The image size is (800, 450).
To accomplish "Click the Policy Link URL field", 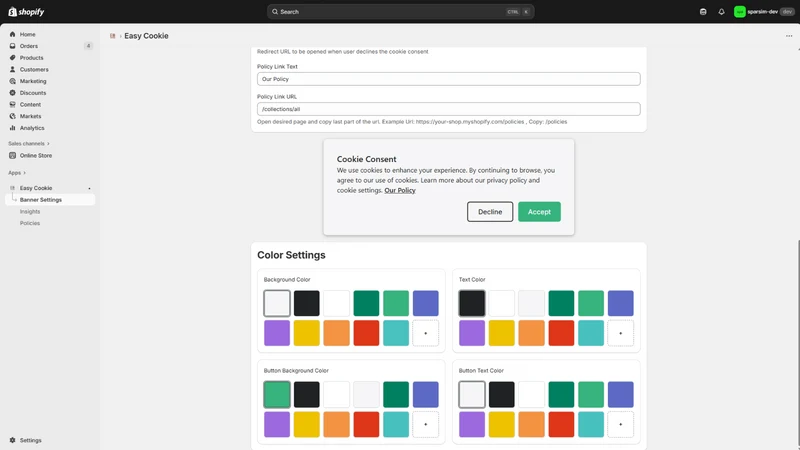I will 448,109.
